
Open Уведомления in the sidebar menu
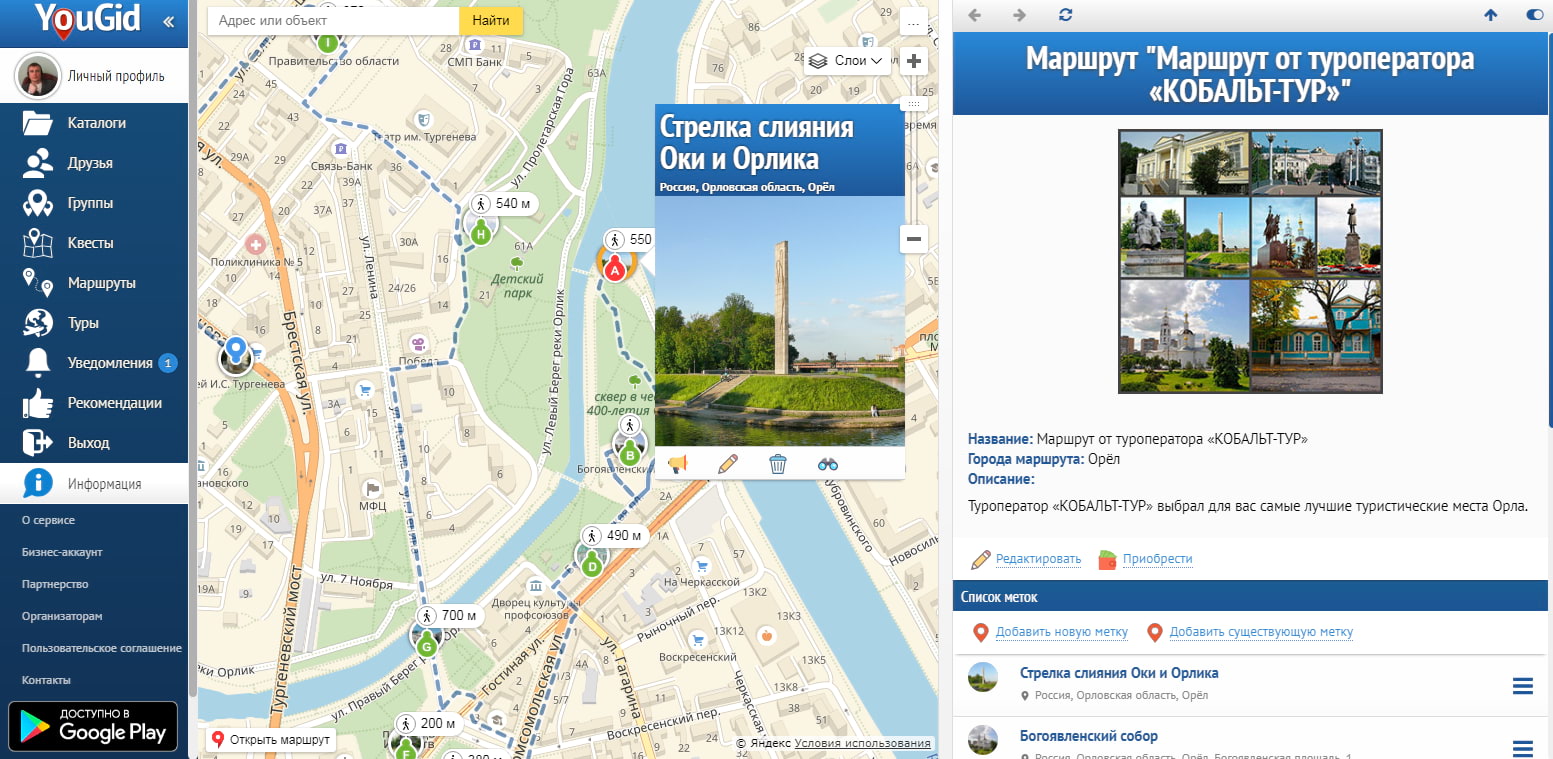tap(110, 363)
